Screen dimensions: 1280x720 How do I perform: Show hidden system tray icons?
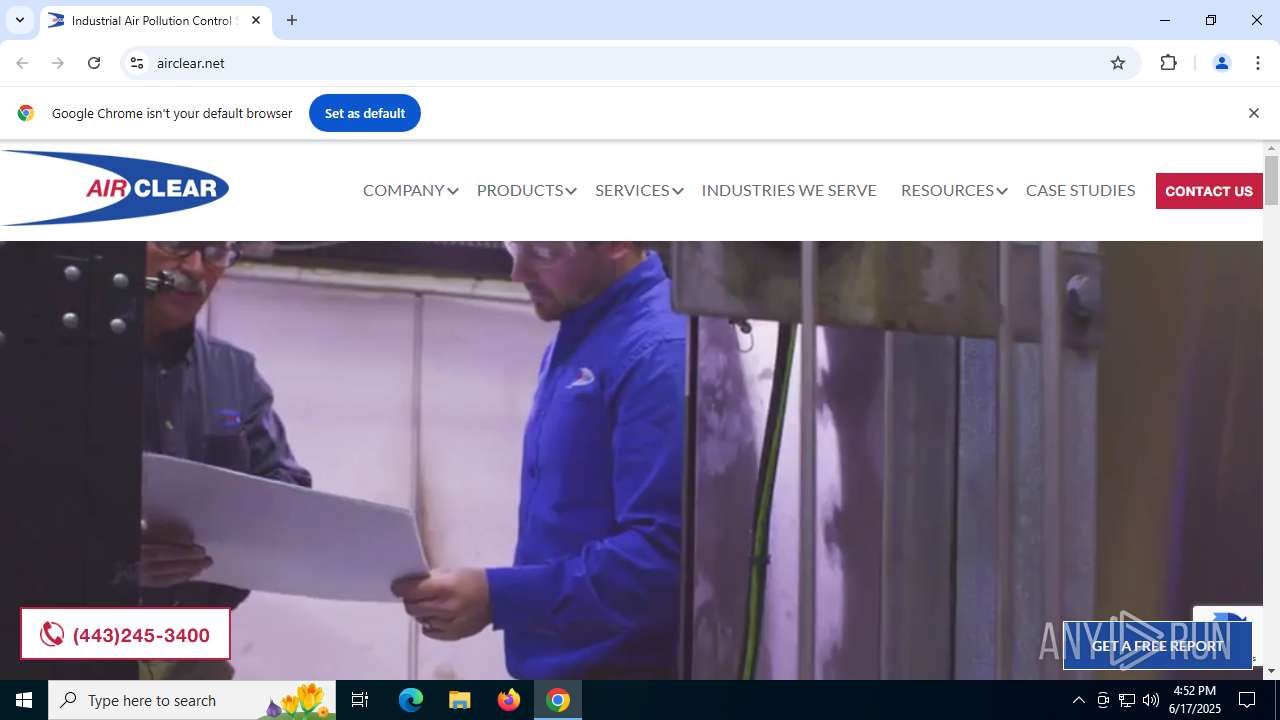1078,700
